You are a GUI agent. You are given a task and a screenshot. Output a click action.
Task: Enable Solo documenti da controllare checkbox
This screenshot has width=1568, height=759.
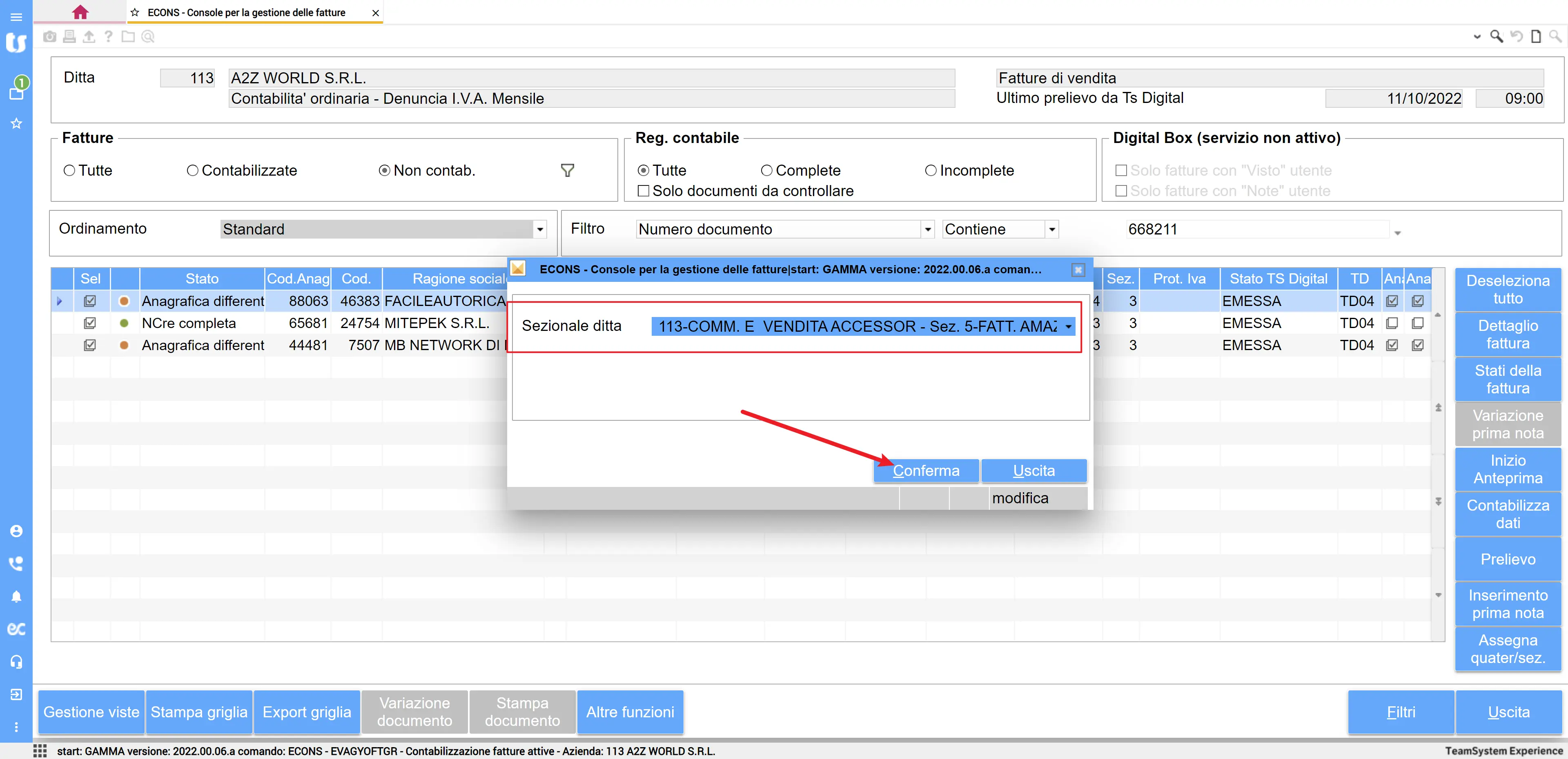coord(643,191)
